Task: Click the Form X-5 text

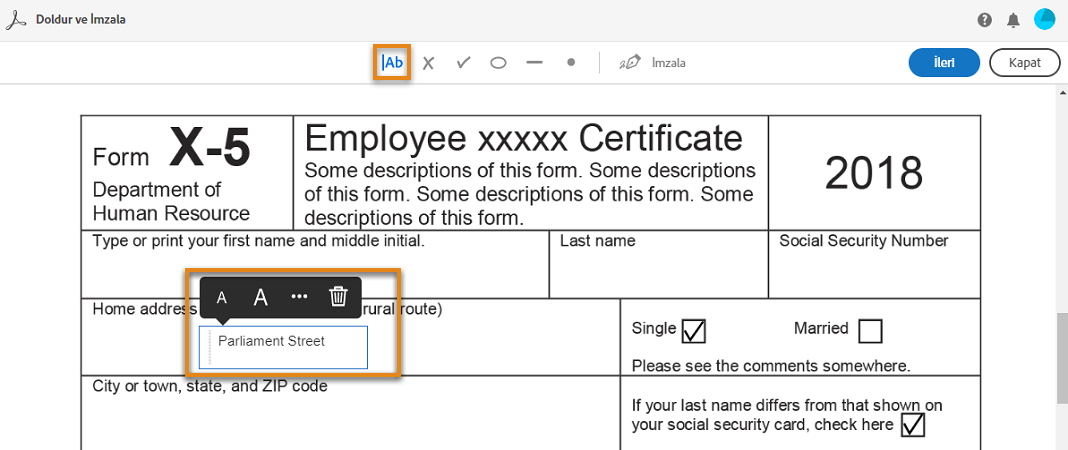Action: pyautogui.click(x=172, y=148)
